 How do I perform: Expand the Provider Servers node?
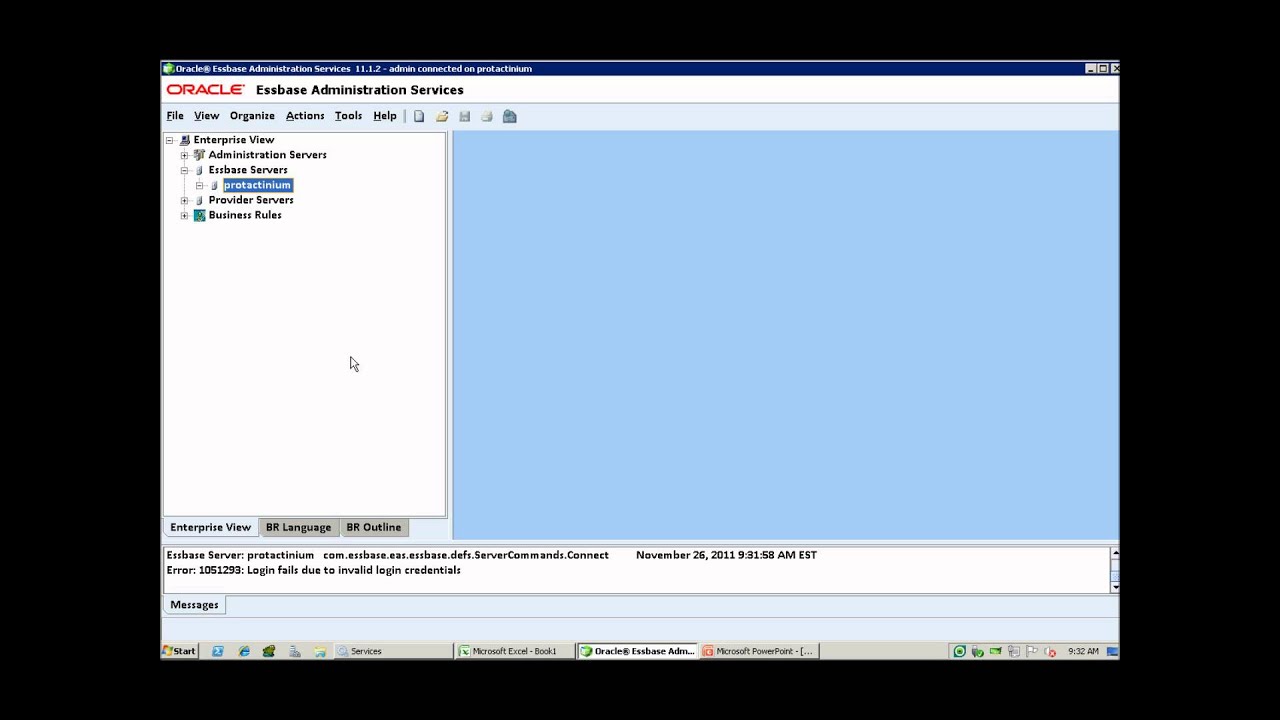(184, 200)
